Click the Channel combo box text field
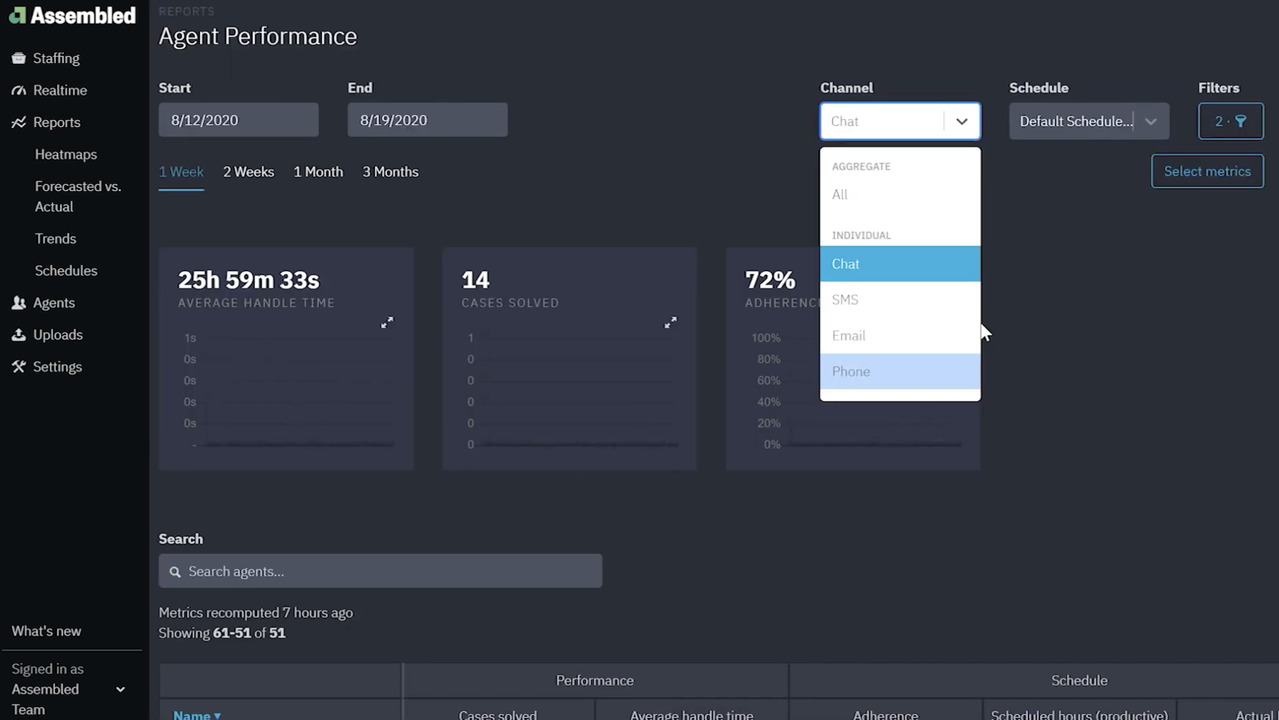The image size is (1279, 720). (882, 121)
